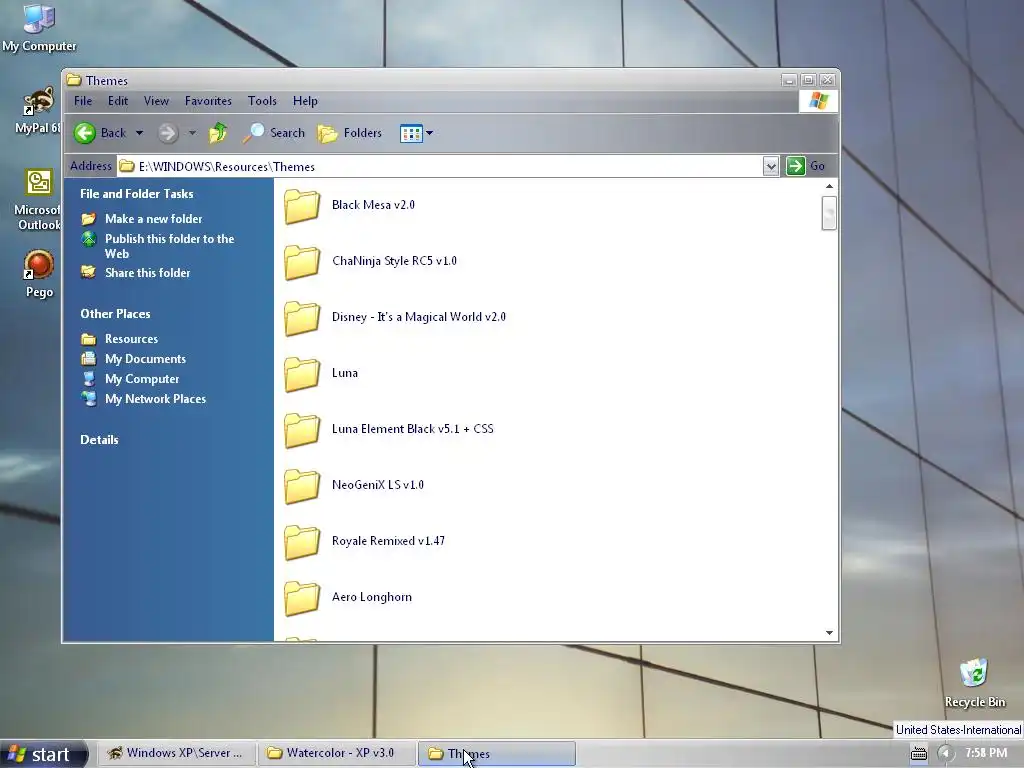The width and height of the screenshot is (1024, 768).
Task: Select the Recycle Bin desktop icon
Action: coord(975,684)
